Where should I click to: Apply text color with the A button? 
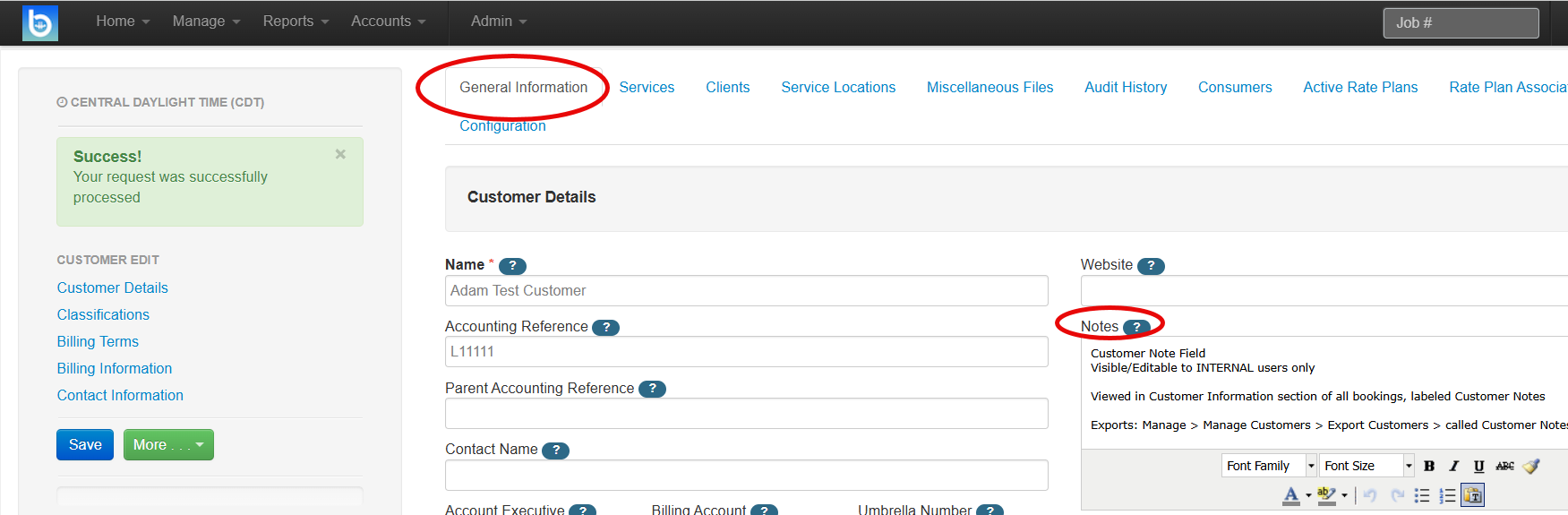click(x=1290, y=495)
